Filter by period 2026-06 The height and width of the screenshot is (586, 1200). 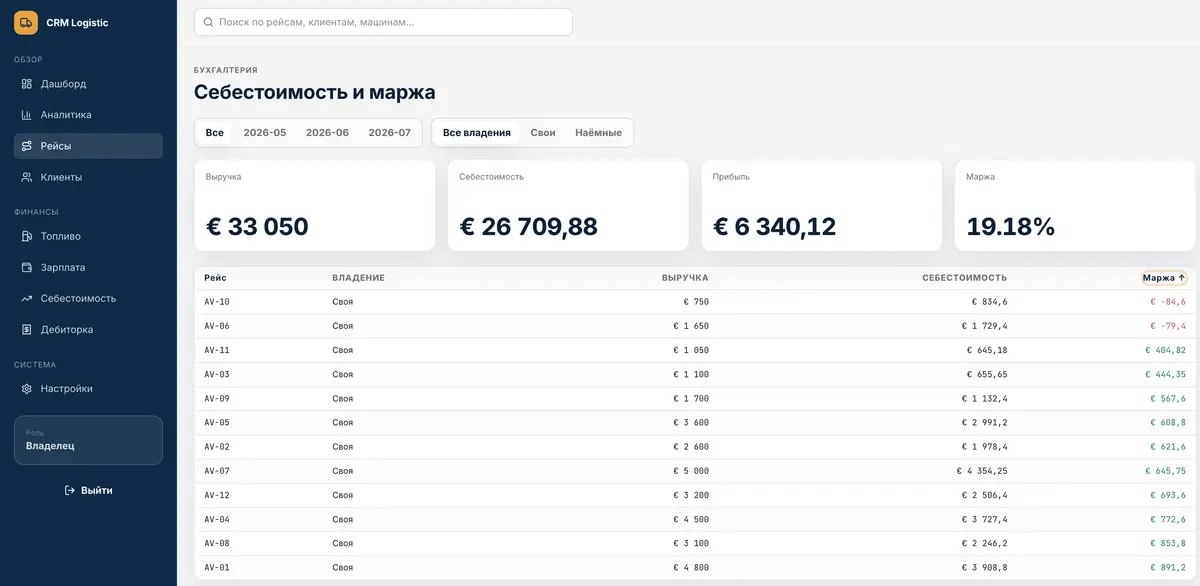327,132
